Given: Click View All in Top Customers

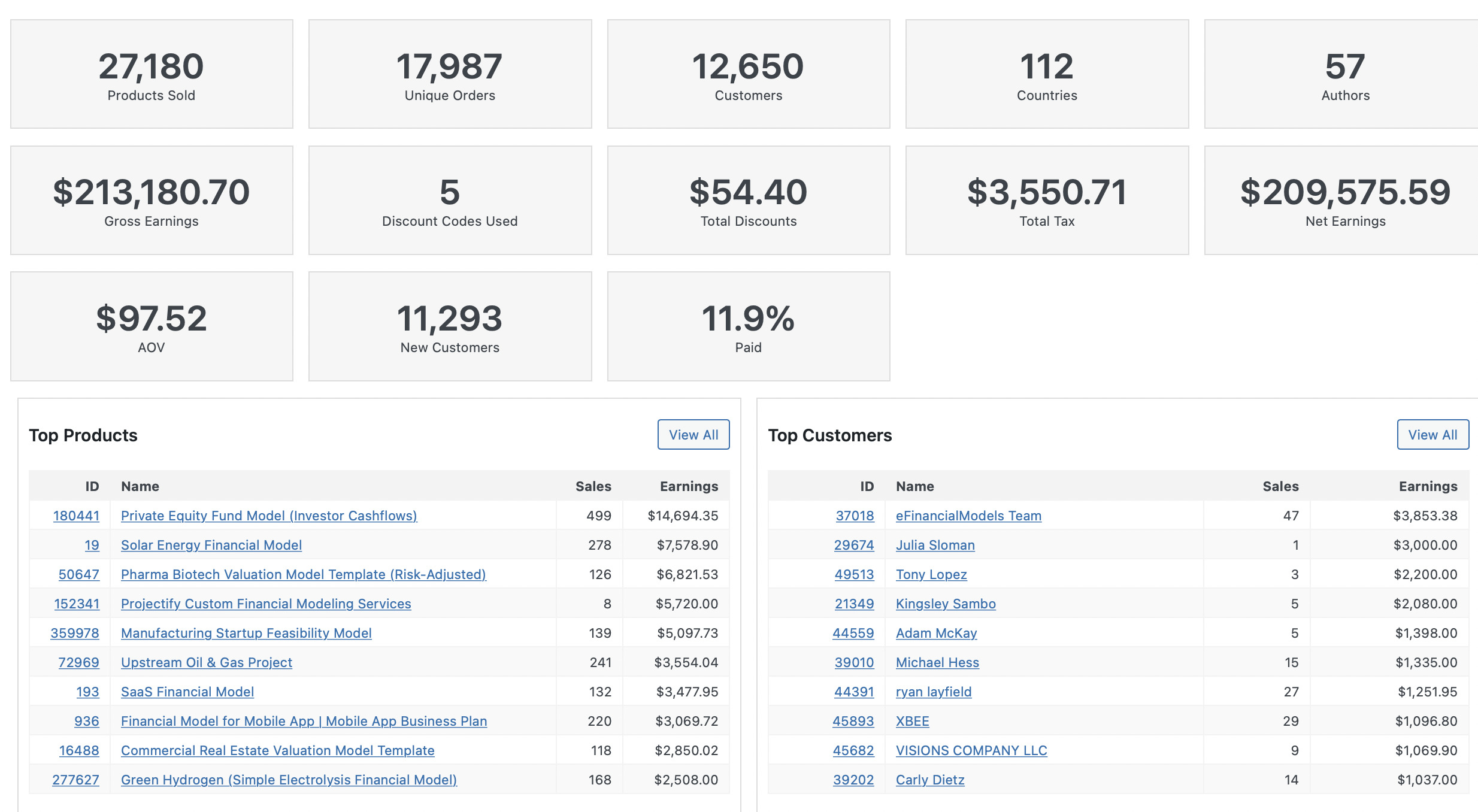Looking at the screenshot, I should pyautogui.click(x=1432, y=435).
